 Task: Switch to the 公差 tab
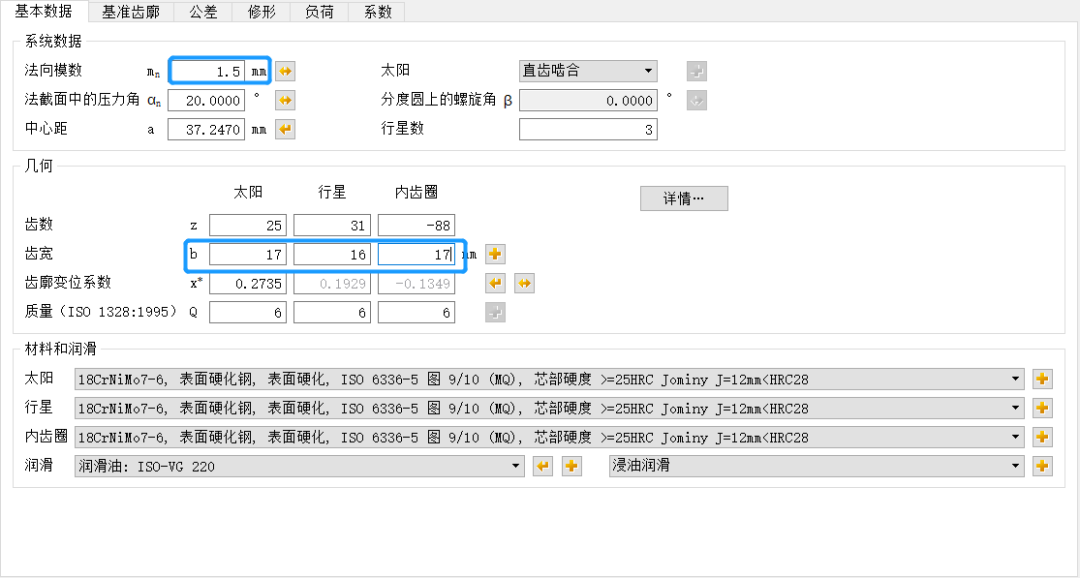tap(203, 13)
